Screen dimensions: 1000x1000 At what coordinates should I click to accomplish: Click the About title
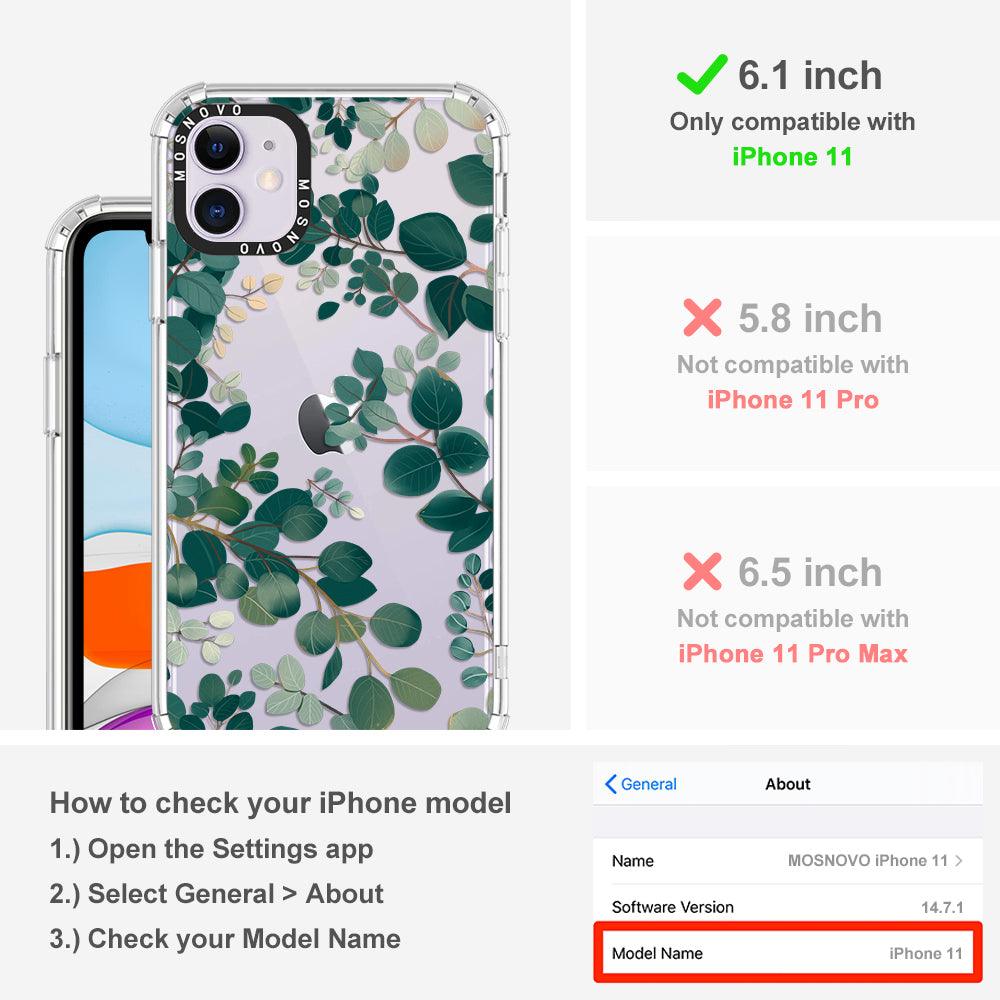tap(788, 784)
